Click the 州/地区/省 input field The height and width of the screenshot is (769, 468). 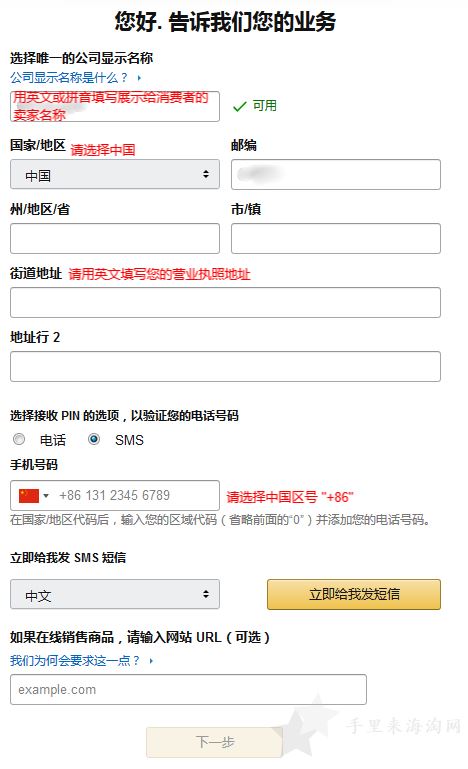point(115,238)
